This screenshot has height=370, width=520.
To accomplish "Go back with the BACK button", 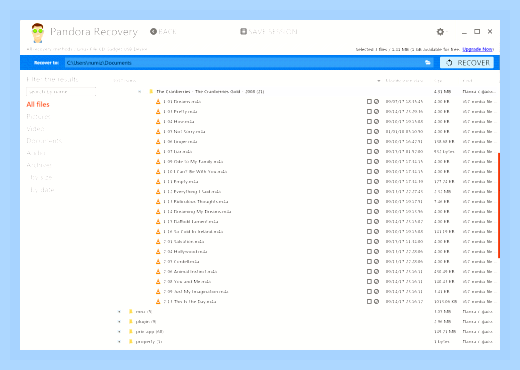I will tap(163, 31).
